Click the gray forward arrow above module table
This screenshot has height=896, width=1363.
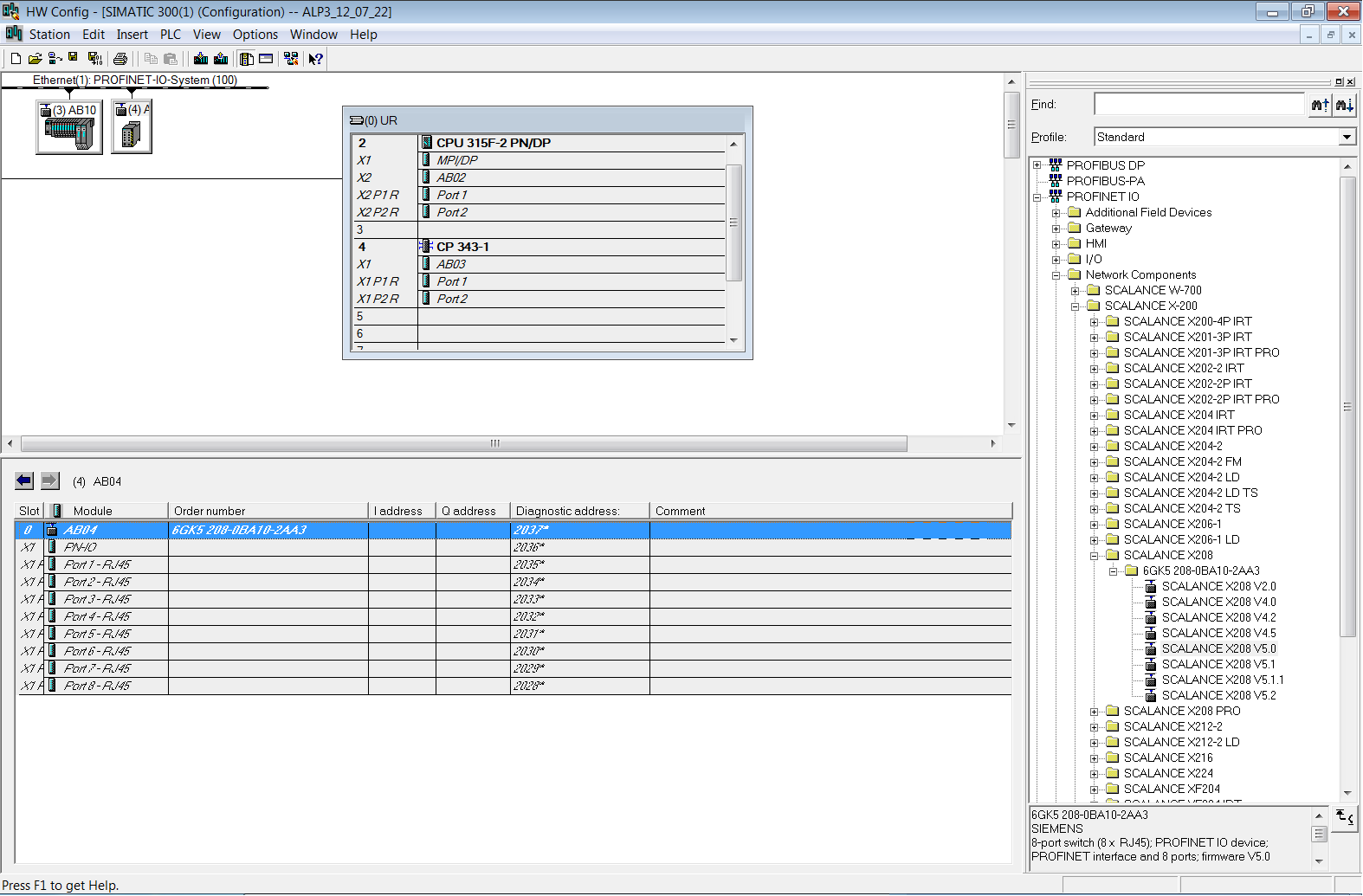(50, 480)
